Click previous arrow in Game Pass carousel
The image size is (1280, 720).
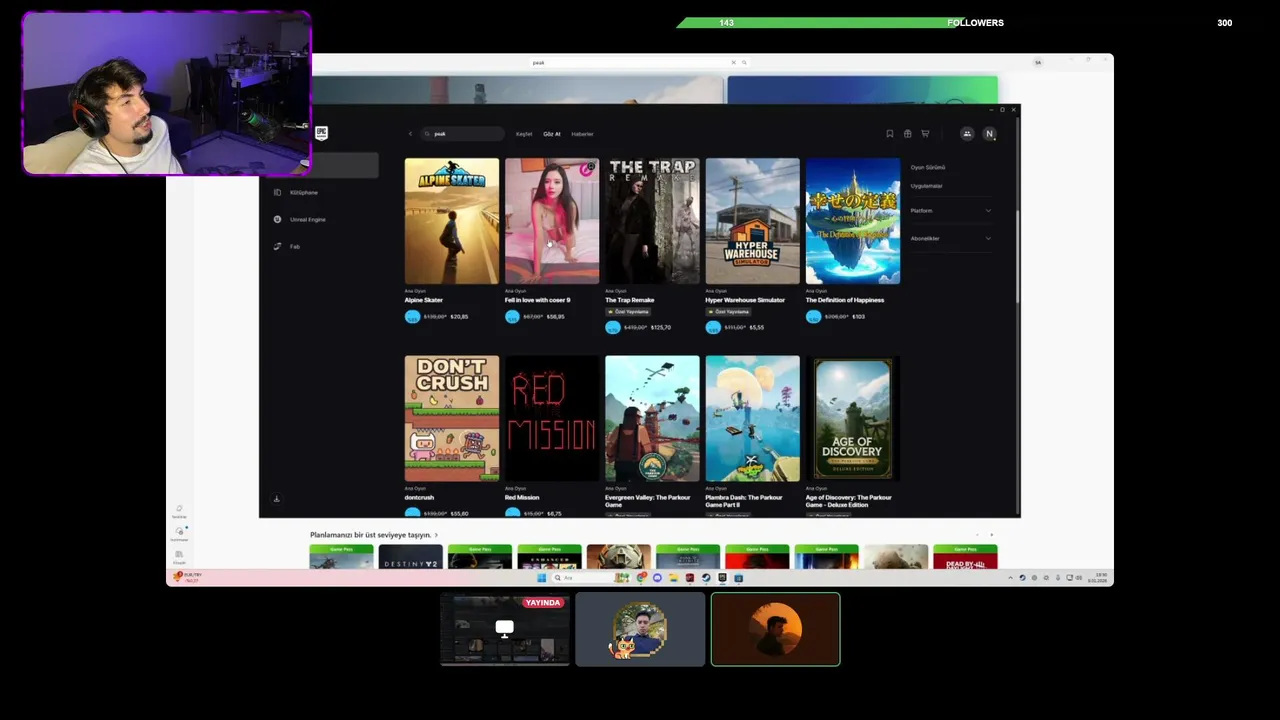tap(977, 535)
